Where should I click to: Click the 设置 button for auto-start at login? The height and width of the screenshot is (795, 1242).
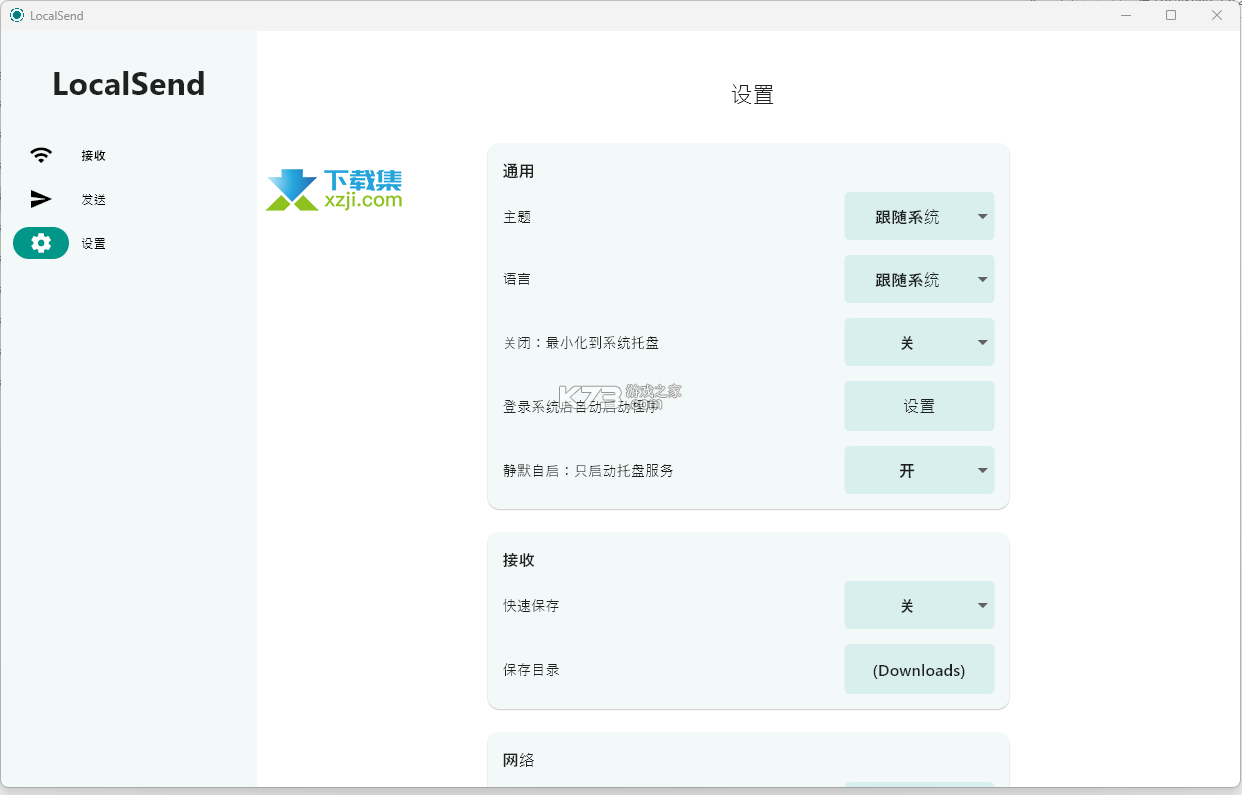click(x=919, y=406)
